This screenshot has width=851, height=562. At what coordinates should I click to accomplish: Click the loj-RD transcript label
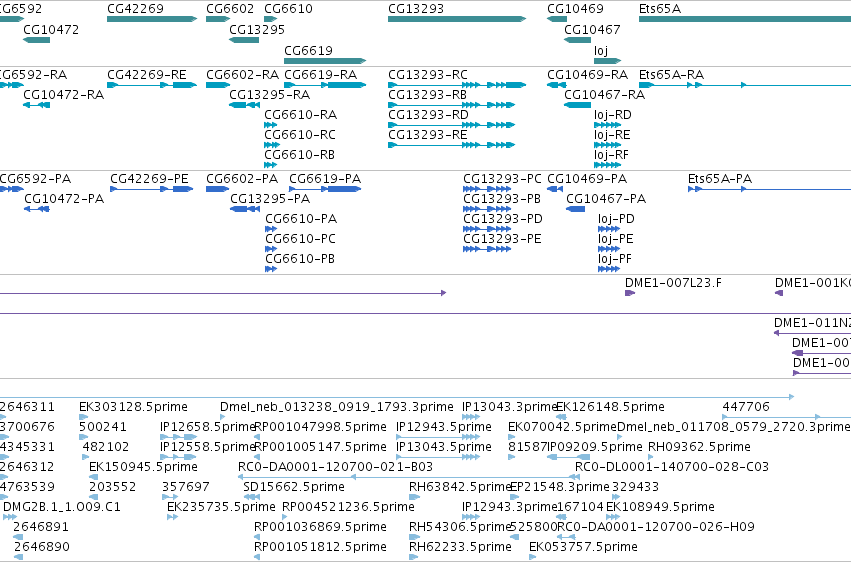[x=613, y=114]
